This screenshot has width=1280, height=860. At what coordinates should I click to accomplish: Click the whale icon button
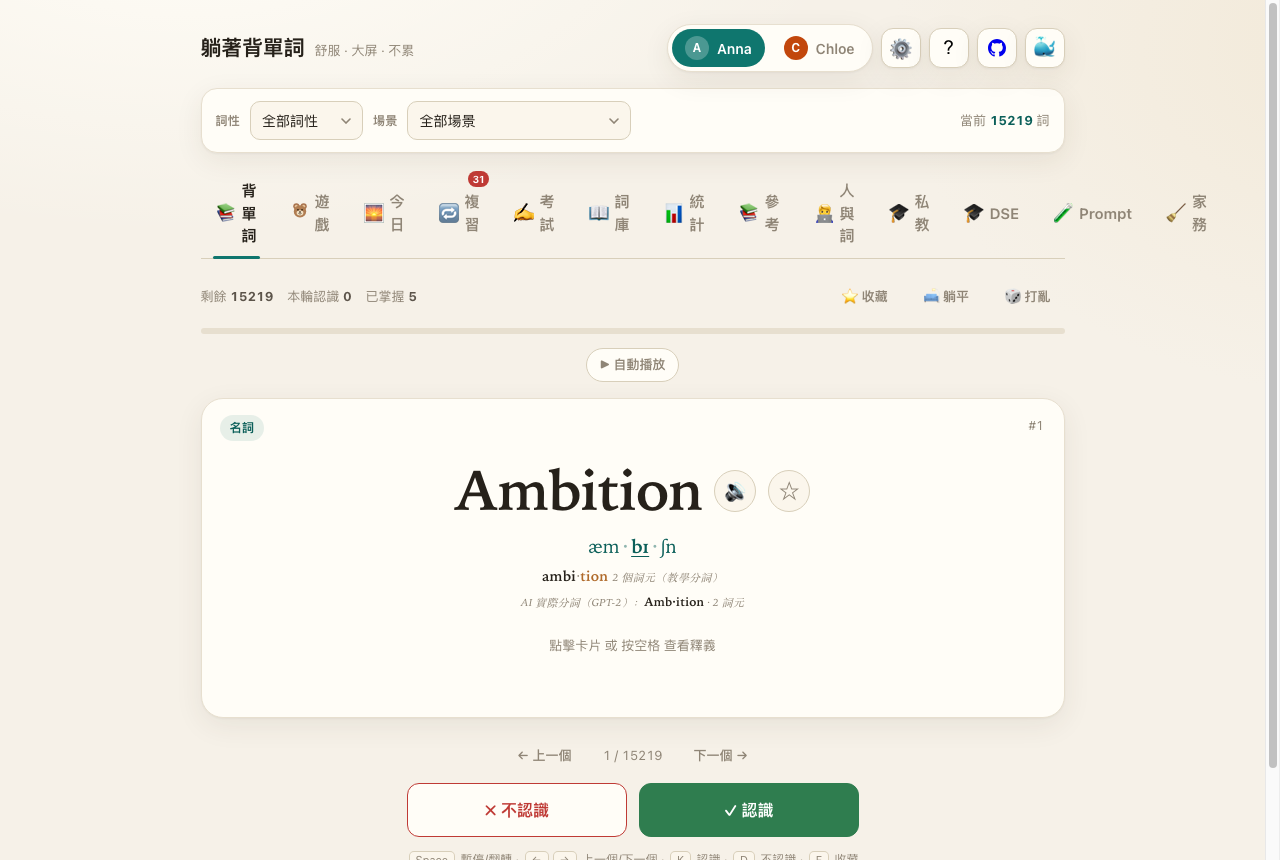pos(1045,48)
